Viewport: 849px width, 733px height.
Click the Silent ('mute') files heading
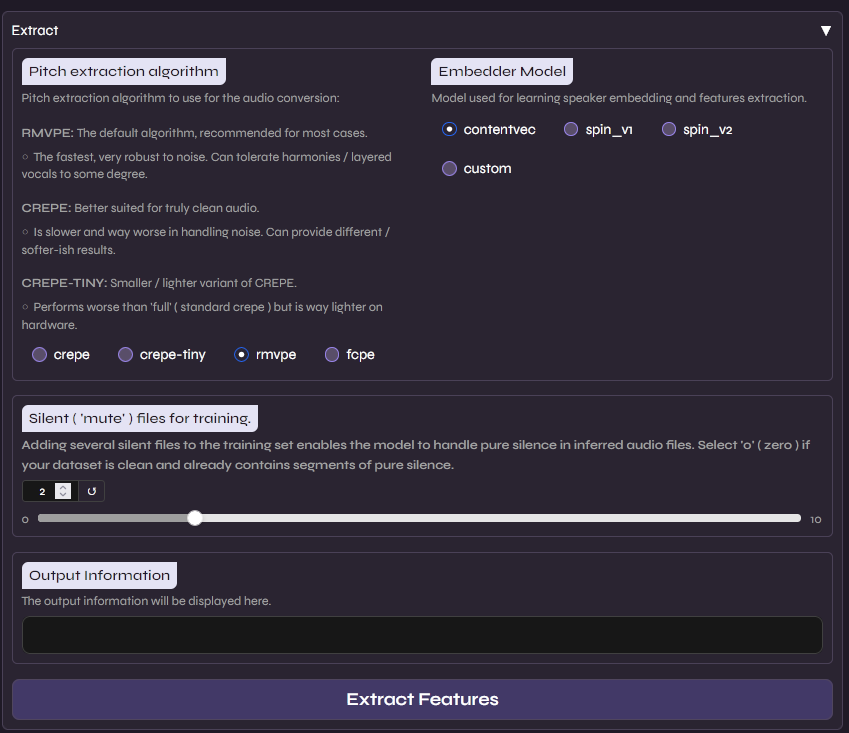point(140,418)
